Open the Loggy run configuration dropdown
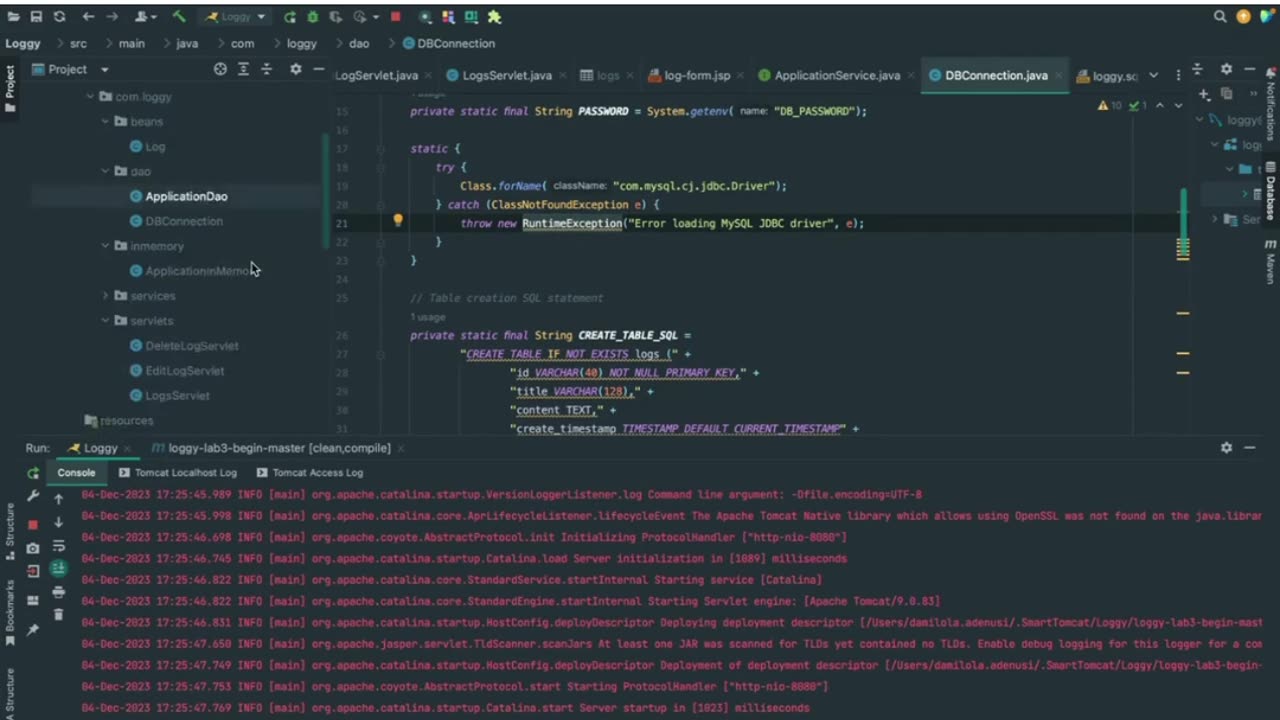 tap(236, 17)
